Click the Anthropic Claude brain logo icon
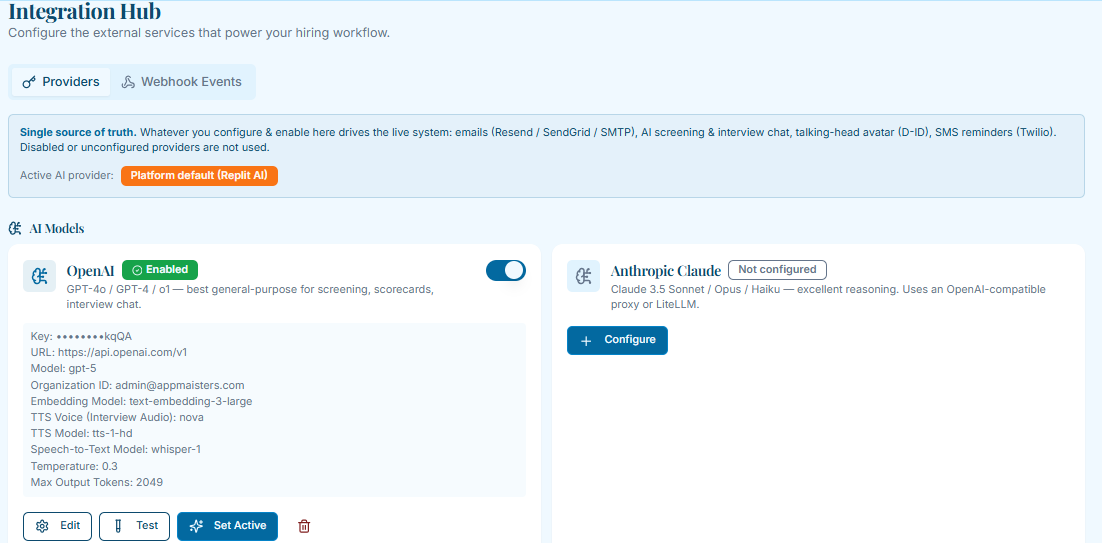This screenshot has height=543, width=1102. click(x=583, y=276)
